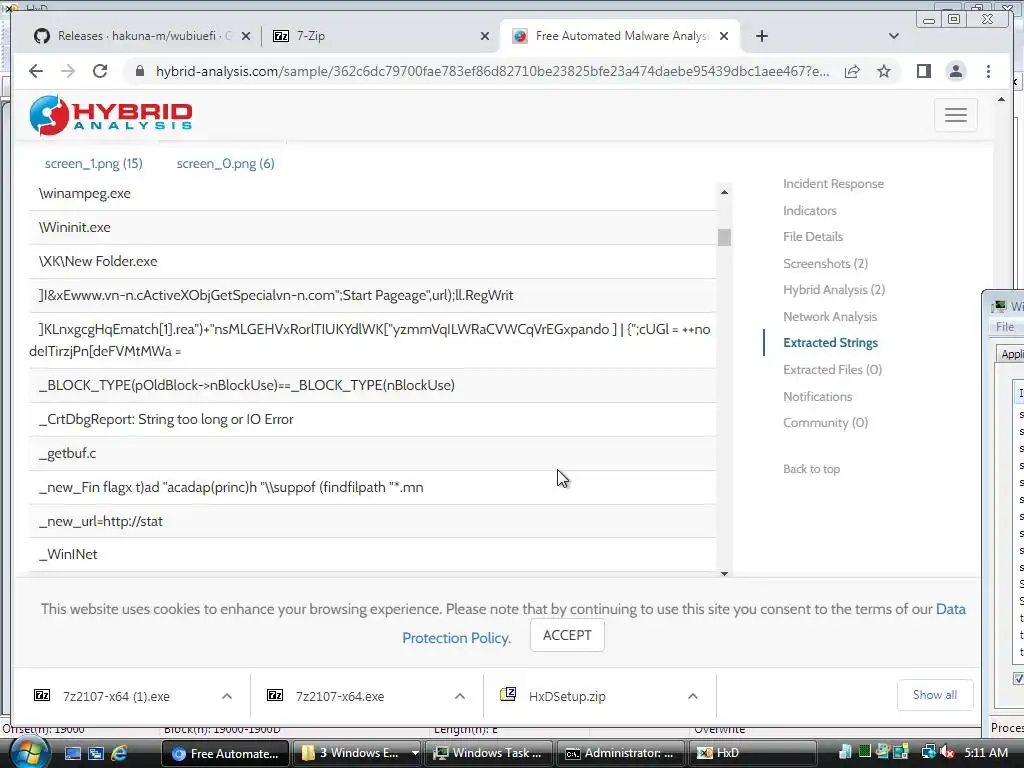The height and width of the screenshot is (768, 1024).
Task: Jump to Screenshots (2) section
Action: [825, 263]
